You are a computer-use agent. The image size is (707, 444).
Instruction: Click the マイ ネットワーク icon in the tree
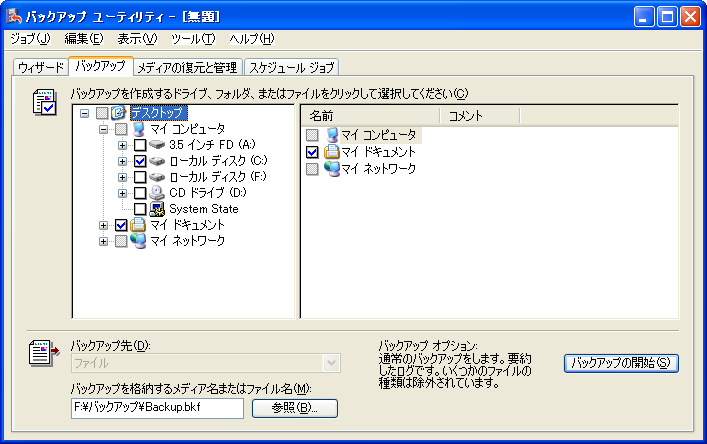[138, 241]
